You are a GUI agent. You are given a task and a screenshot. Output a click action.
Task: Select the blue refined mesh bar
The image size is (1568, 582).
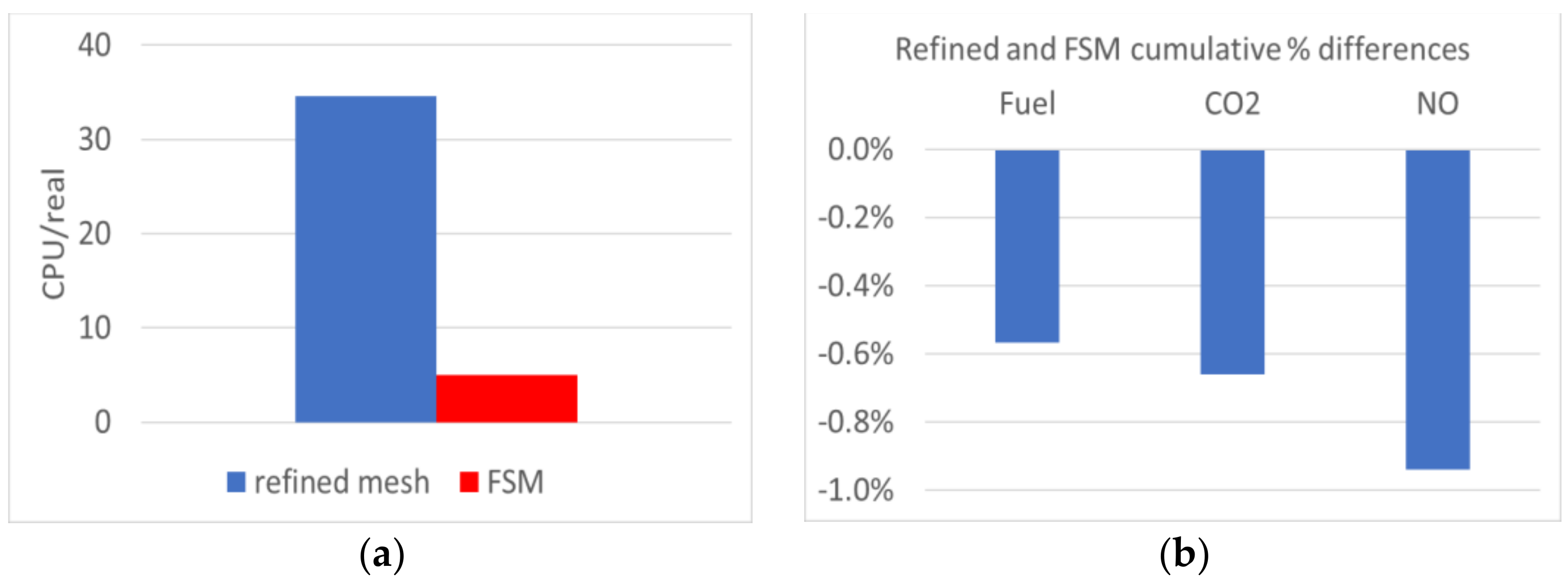(x=365, y=259)
